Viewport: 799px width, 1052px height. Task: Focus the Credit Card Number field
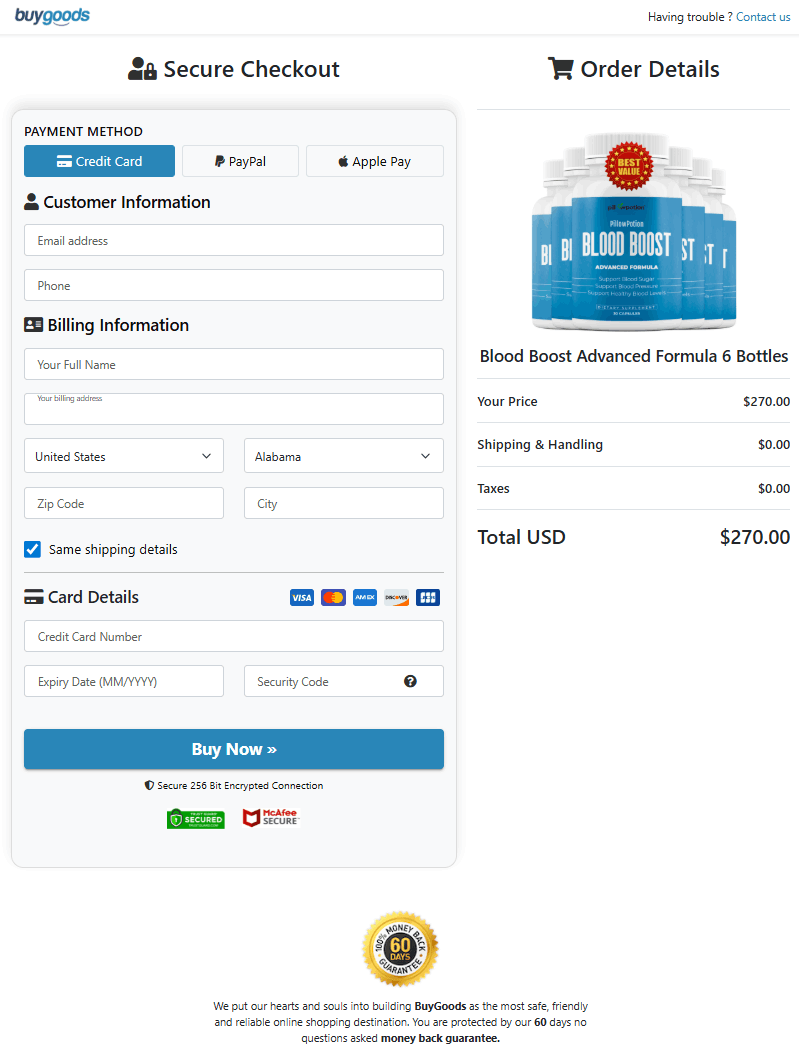click(234, 636)
